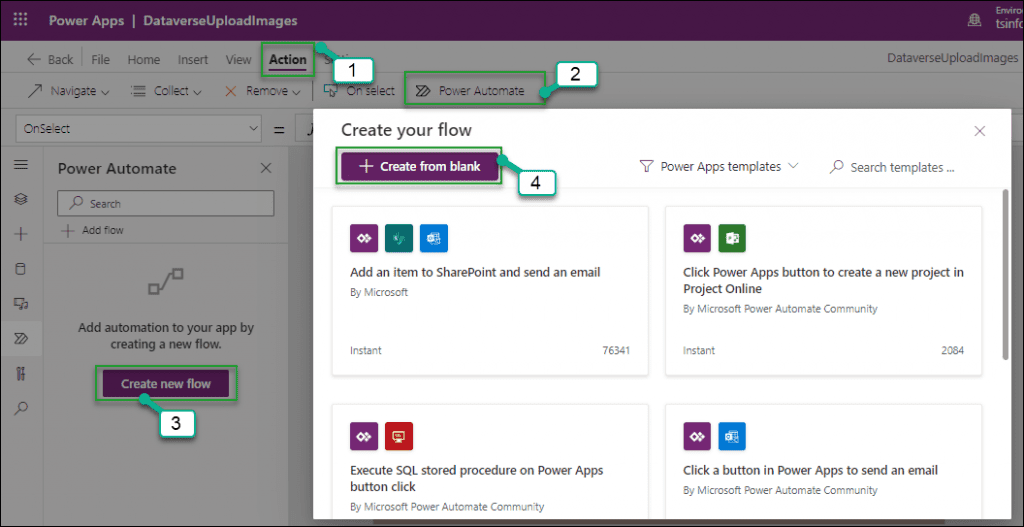Click the red SQL icon on third card

(399, 436)
